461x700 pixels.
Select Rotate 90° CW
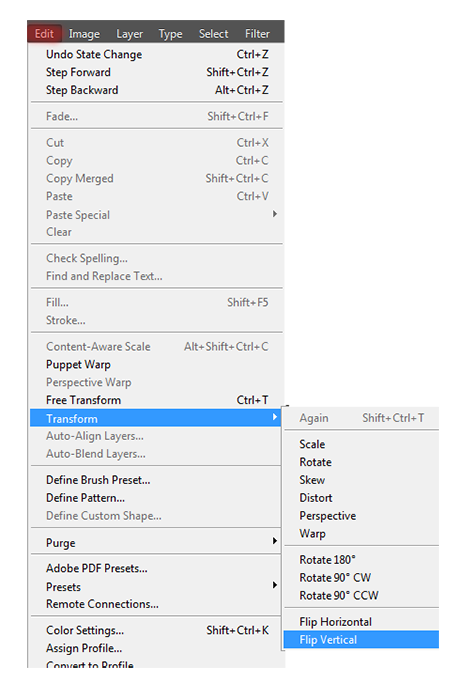pos(361,577)
